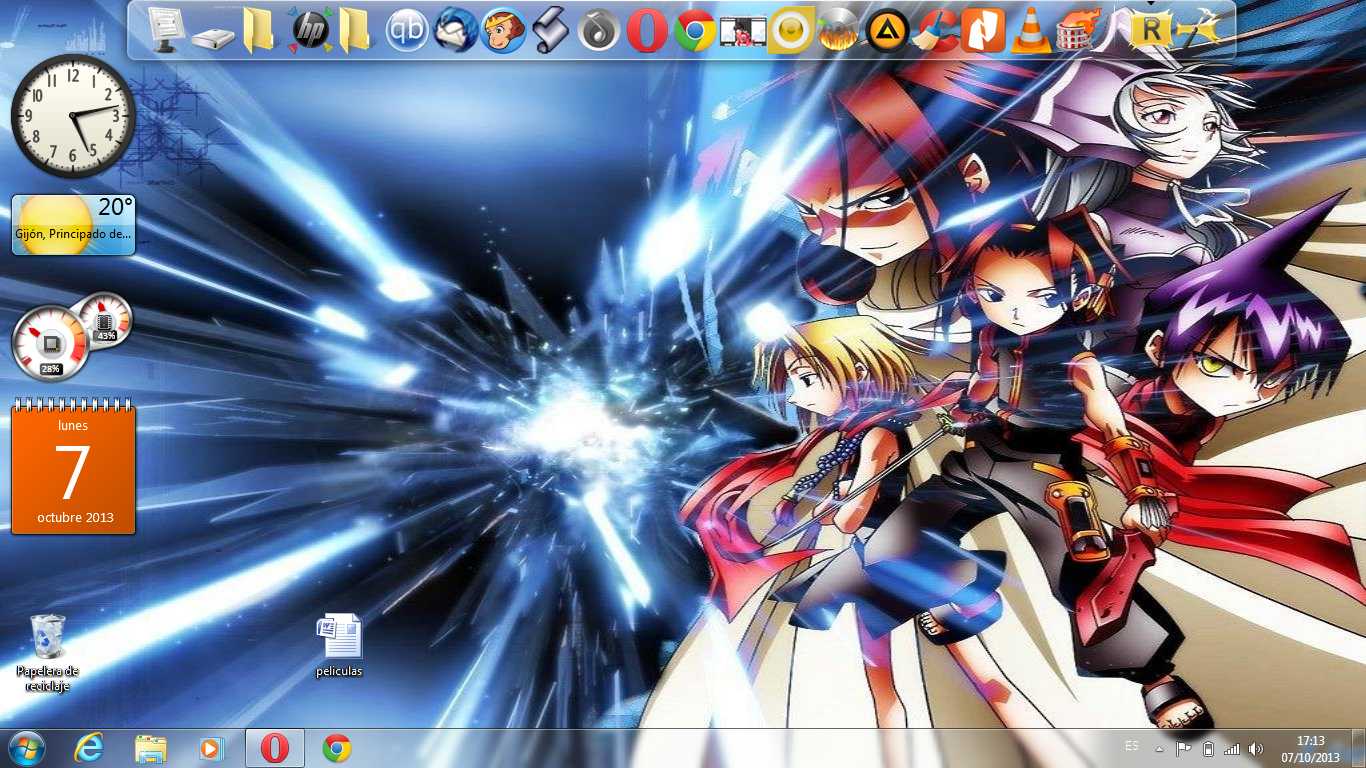Open Windows Explorer from the taskbar
This screenshot has height=768, width=1366.
pyautogui.click(x=151, y=748)
